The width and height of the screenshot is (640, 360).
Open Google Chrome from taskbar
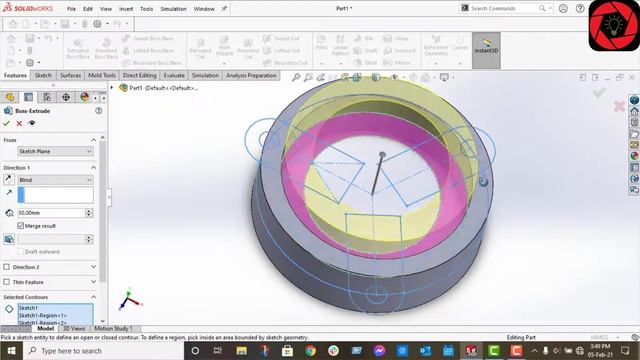click(310, 351)
